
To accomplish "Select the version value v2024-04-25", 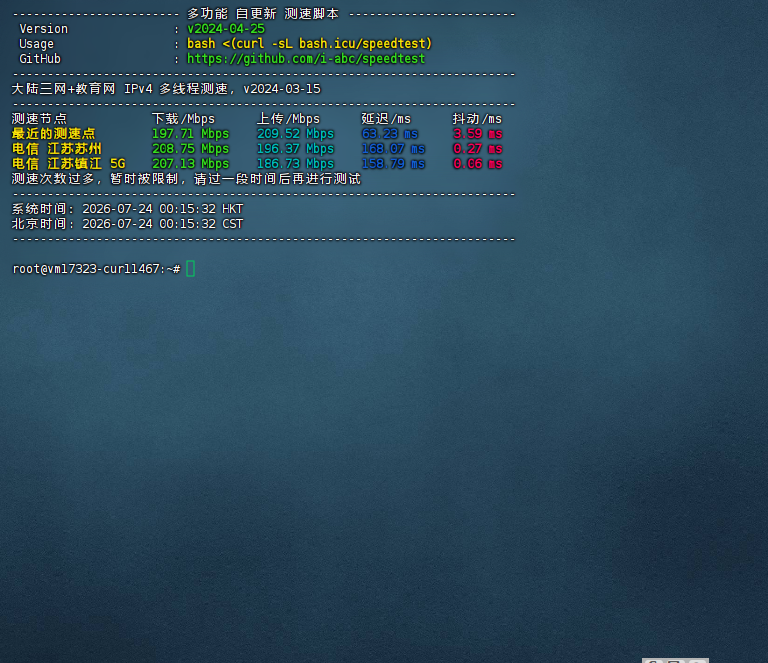I will (x=226, y=29).
